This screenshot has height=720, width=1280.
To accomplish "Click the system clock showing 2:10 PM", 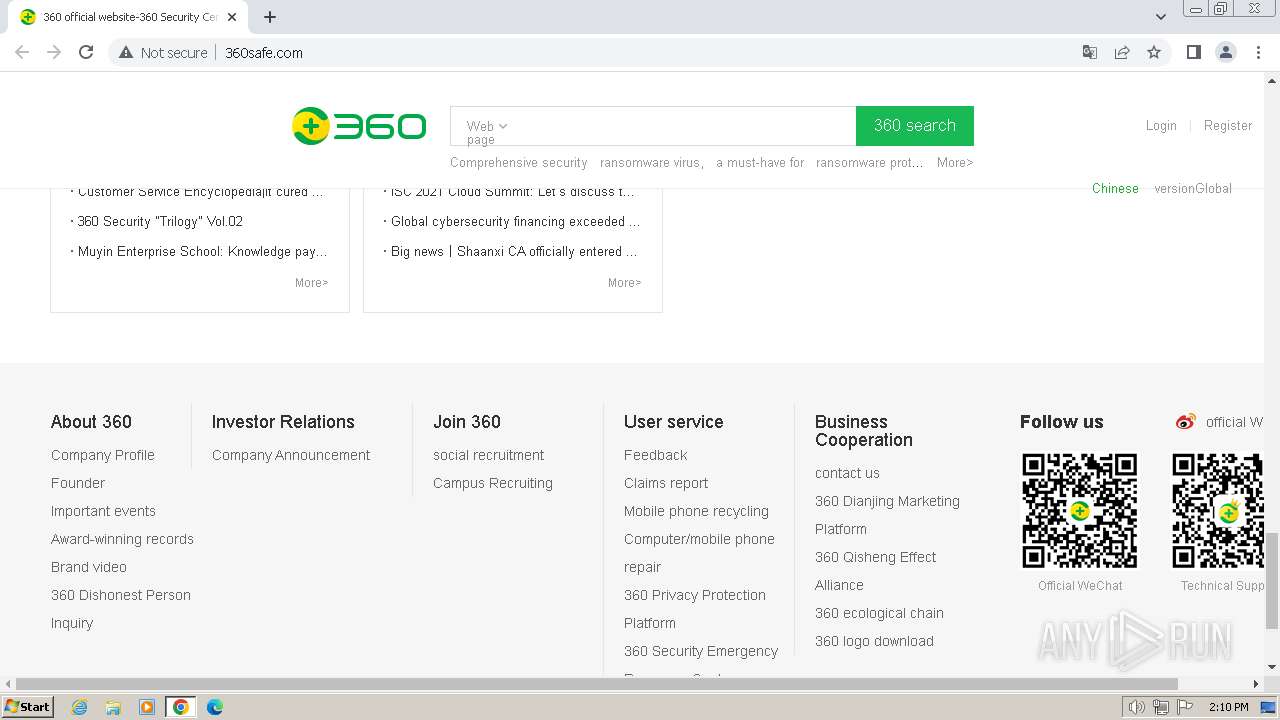I will pyautogui.click(x=1228, y=707).
